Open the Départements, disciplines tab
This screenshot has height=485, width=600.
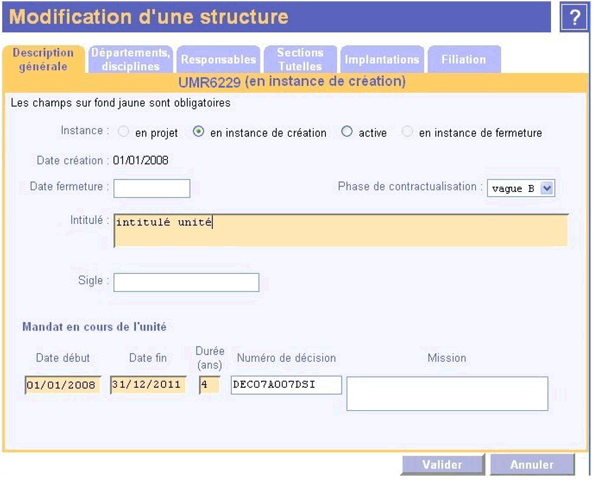(130, 59)
